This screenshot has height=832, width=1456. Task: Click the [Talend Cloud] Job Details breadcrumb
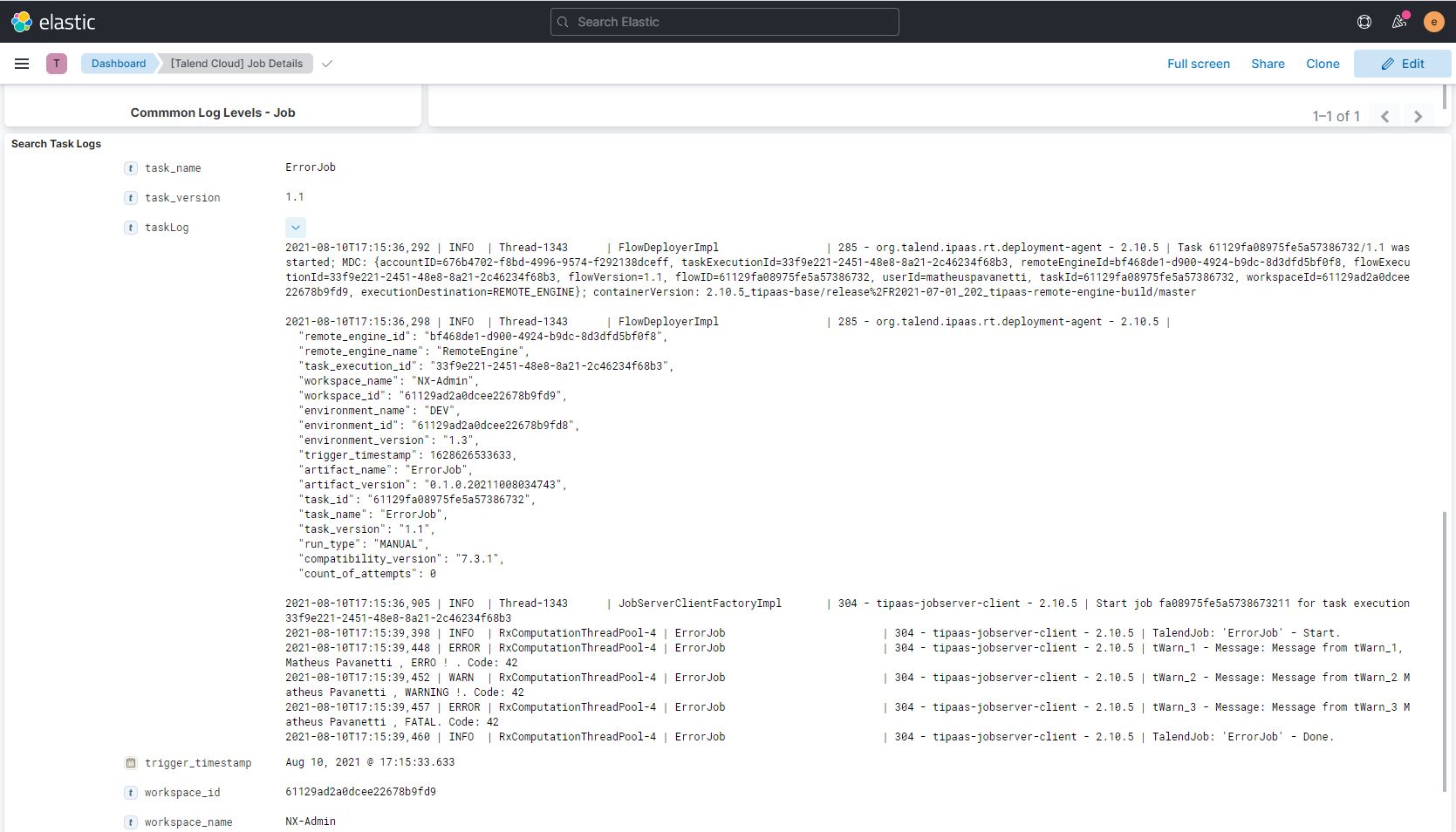pos(236,64)
